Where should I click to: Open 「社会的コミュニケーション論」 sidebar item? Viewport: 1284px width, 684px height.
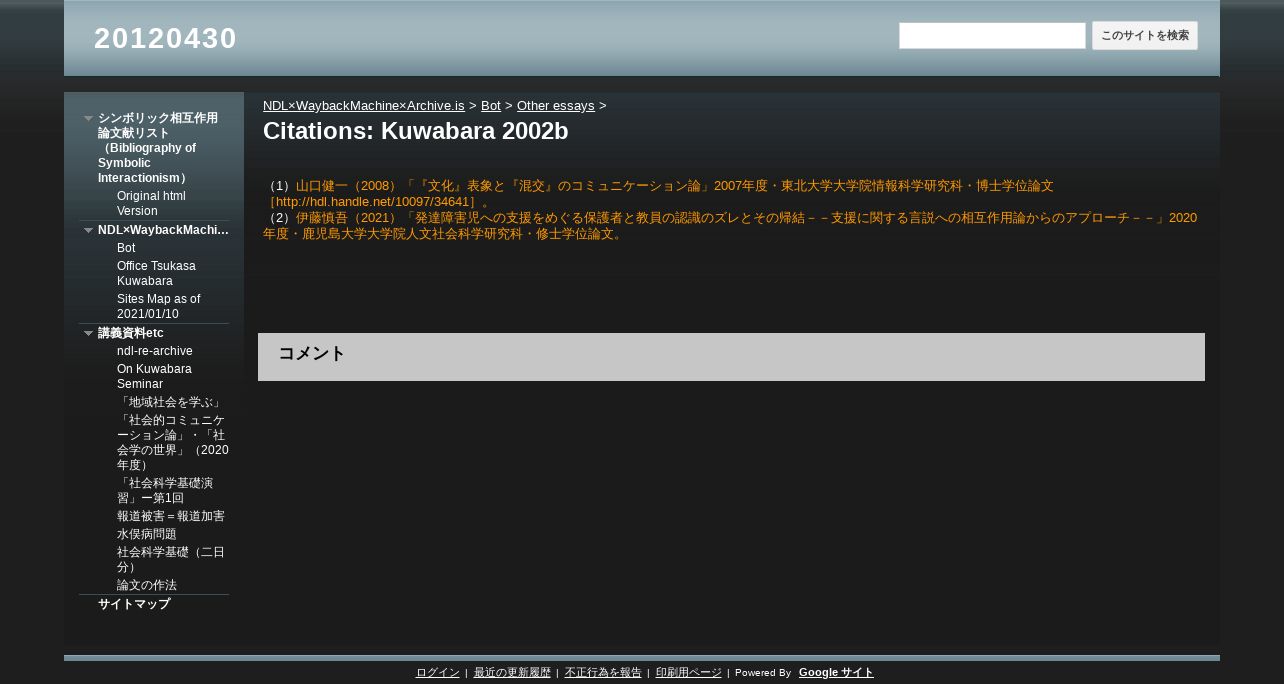[172, 442]
